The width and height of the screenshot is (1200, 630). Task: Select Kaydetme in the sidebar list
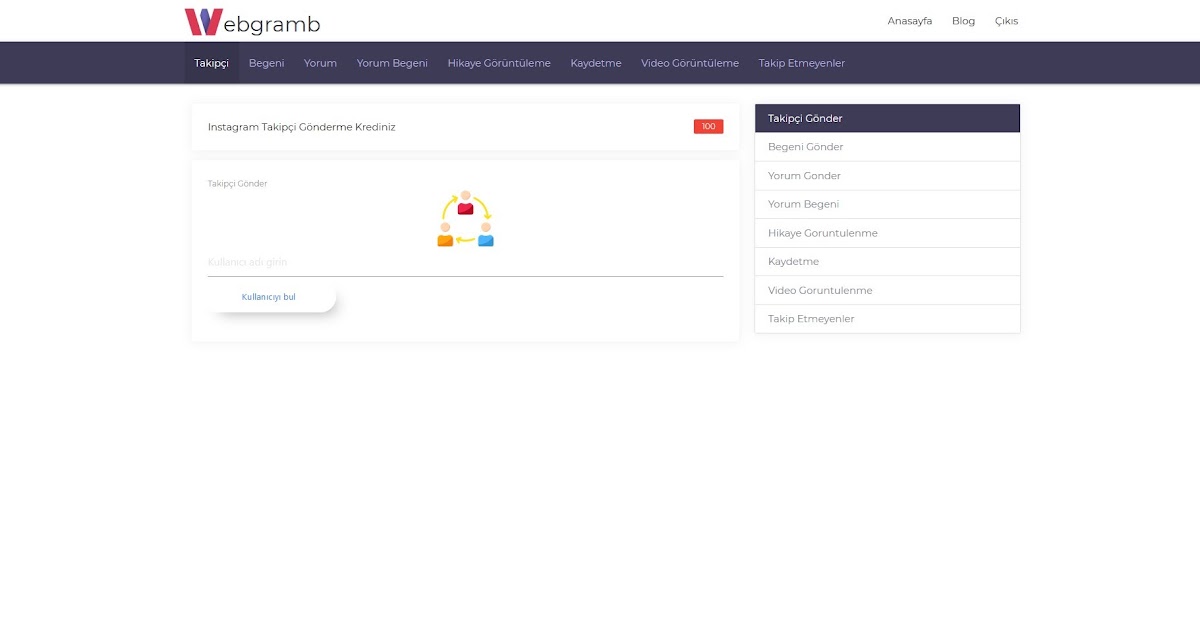tap(887, 261)
